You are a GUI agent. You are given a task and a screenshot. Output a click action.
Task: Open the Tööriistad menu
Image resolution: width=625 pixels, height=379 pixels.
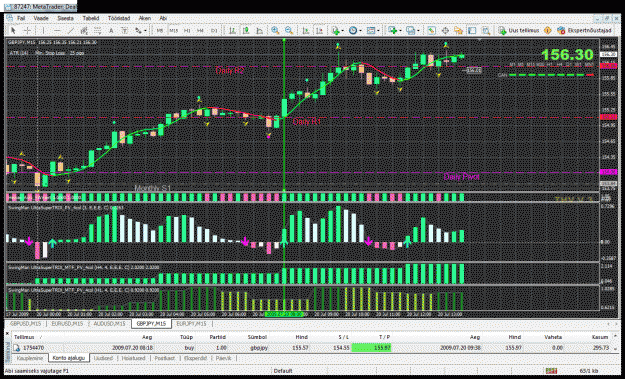click(119, 18)
